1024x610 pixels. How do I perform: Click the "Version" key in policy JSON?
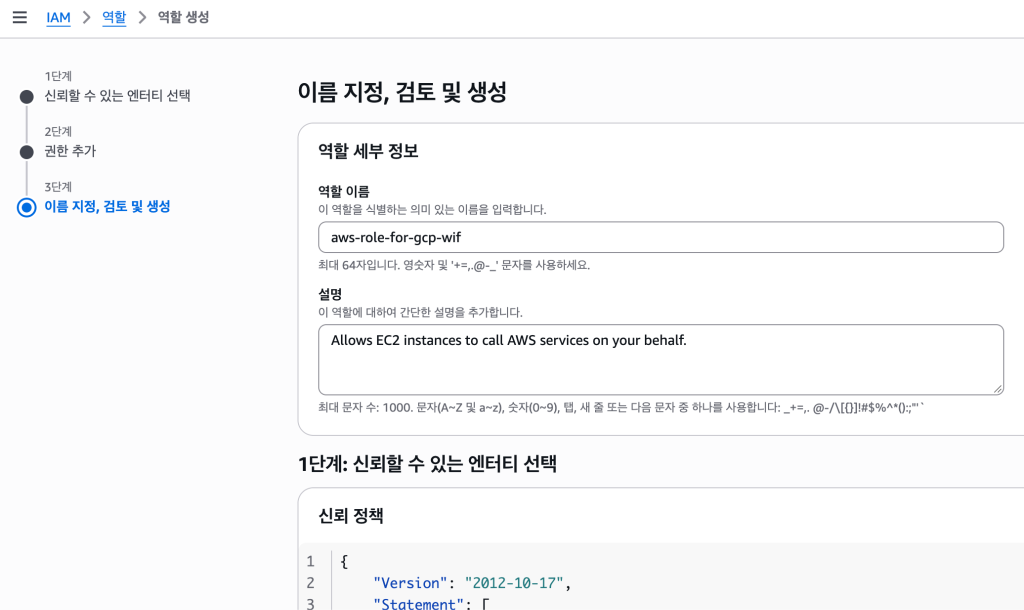(x=410, y=583)
